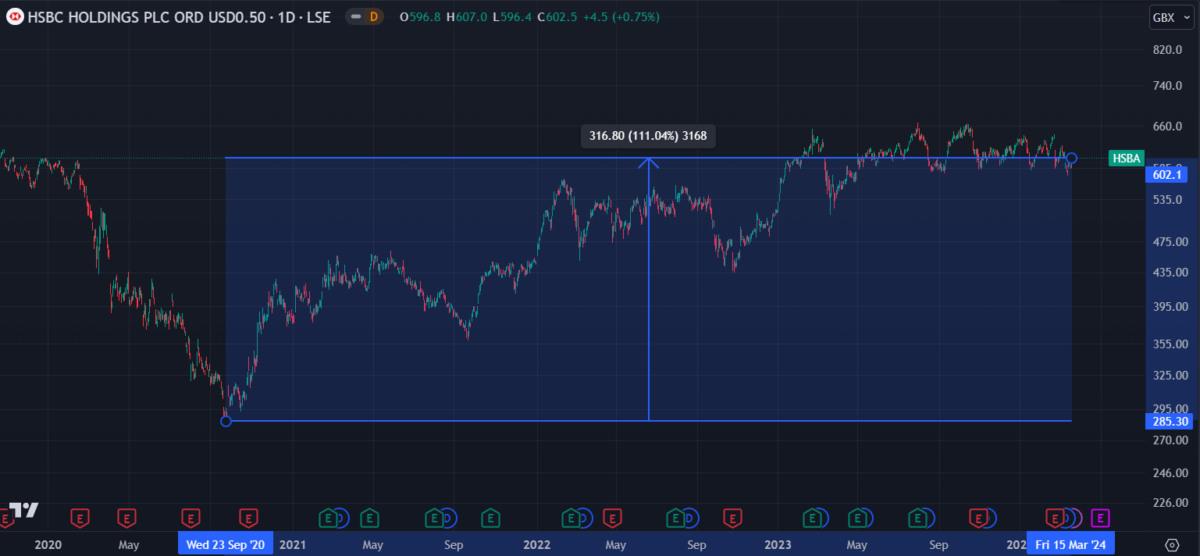Click the green HSBA price scale label
Image resolution: width=1200 pixels, height=556 pixels.
[x=1126, y=158]
